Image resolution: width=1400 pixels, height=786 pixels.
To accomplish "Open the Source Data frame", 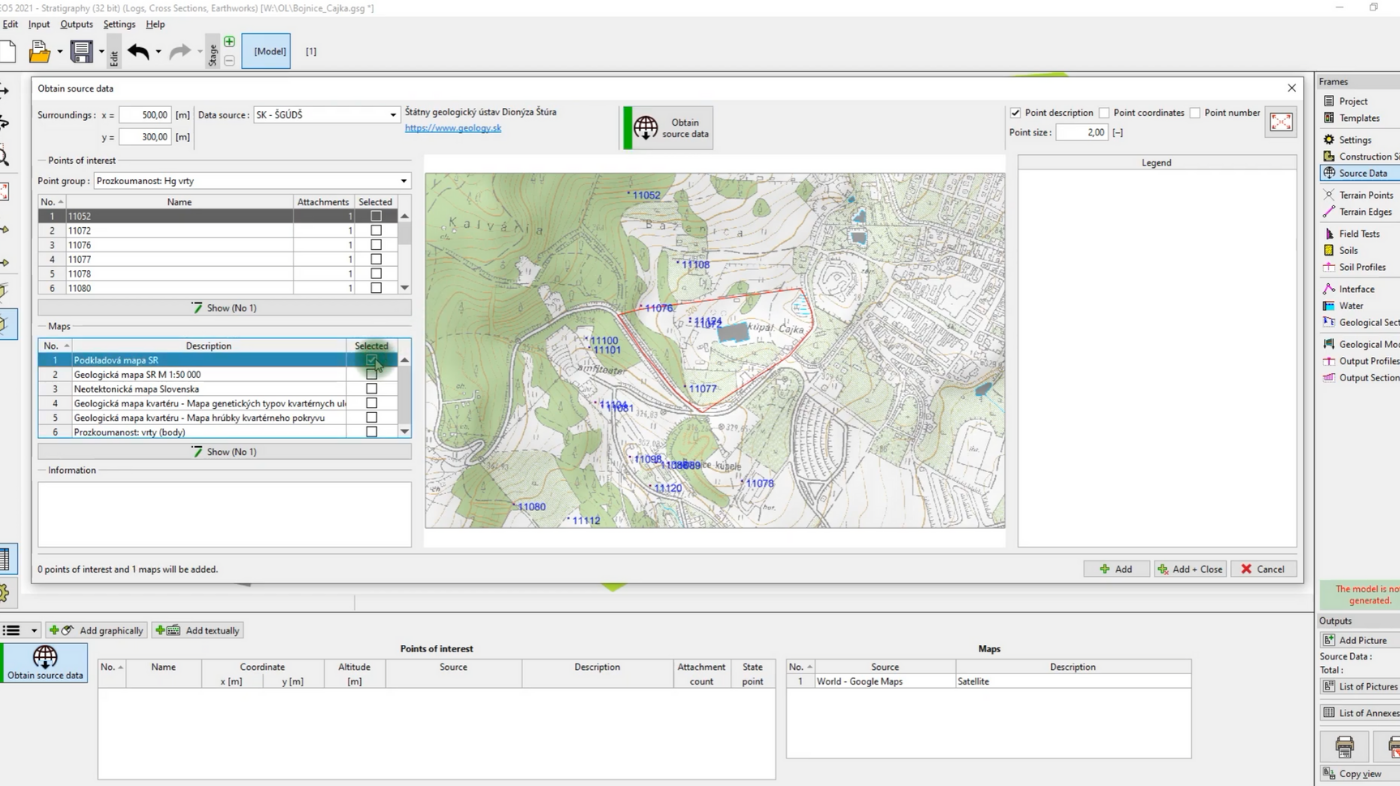I will point(1361,173).
